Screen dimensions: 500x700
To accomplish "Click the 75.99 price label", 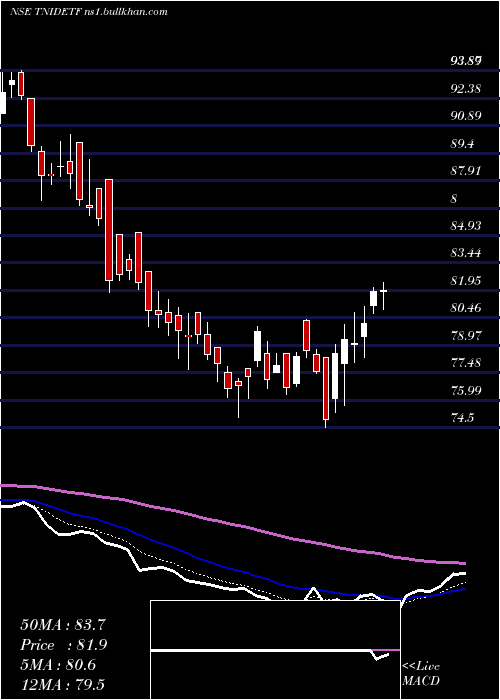I will (x=466, y=391).
